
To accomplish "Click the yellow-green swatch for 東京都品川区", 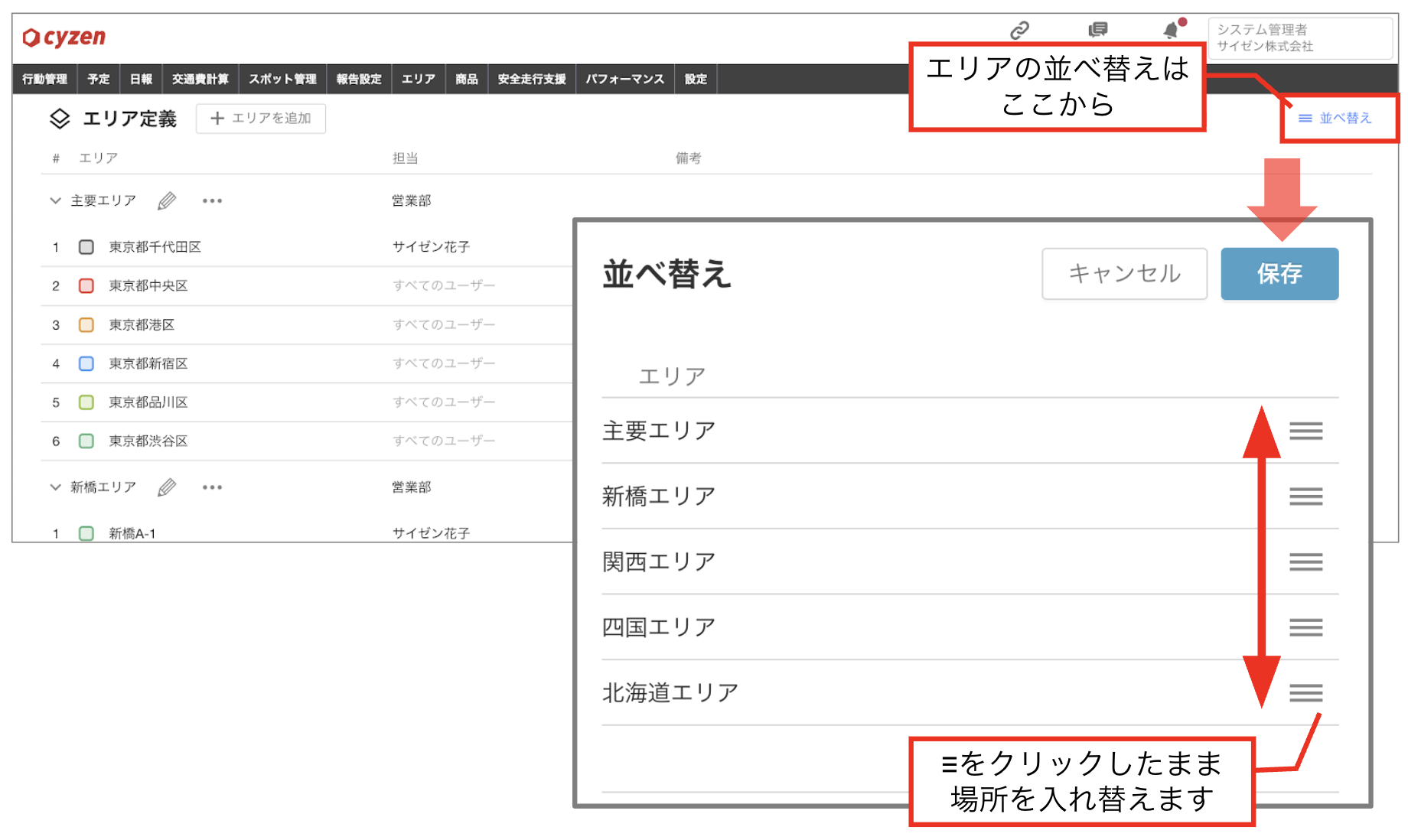I will pyautogui.click(x=86, y=402).
